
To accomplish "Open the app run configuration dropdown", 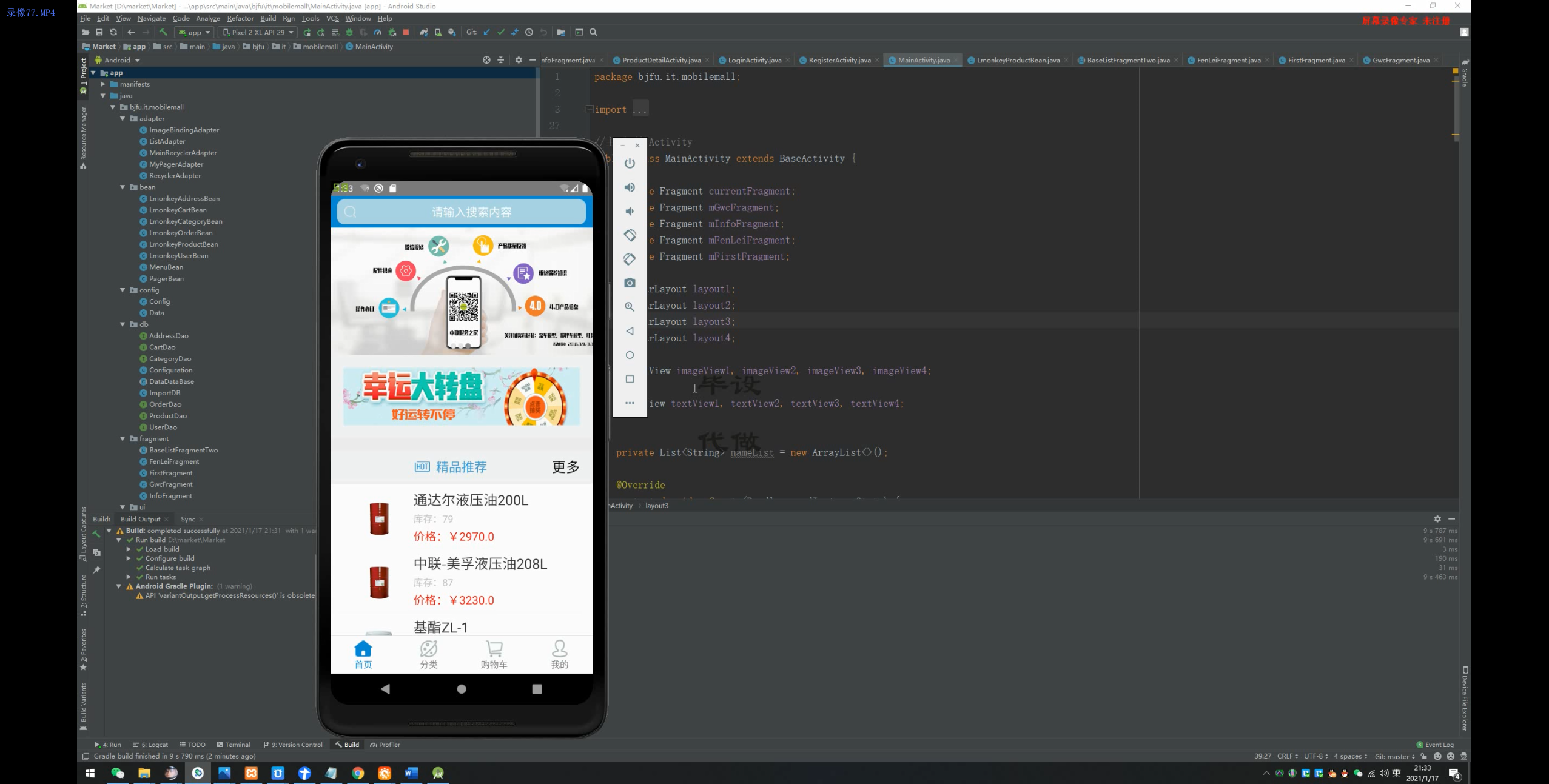I will [x=194, y=32].
